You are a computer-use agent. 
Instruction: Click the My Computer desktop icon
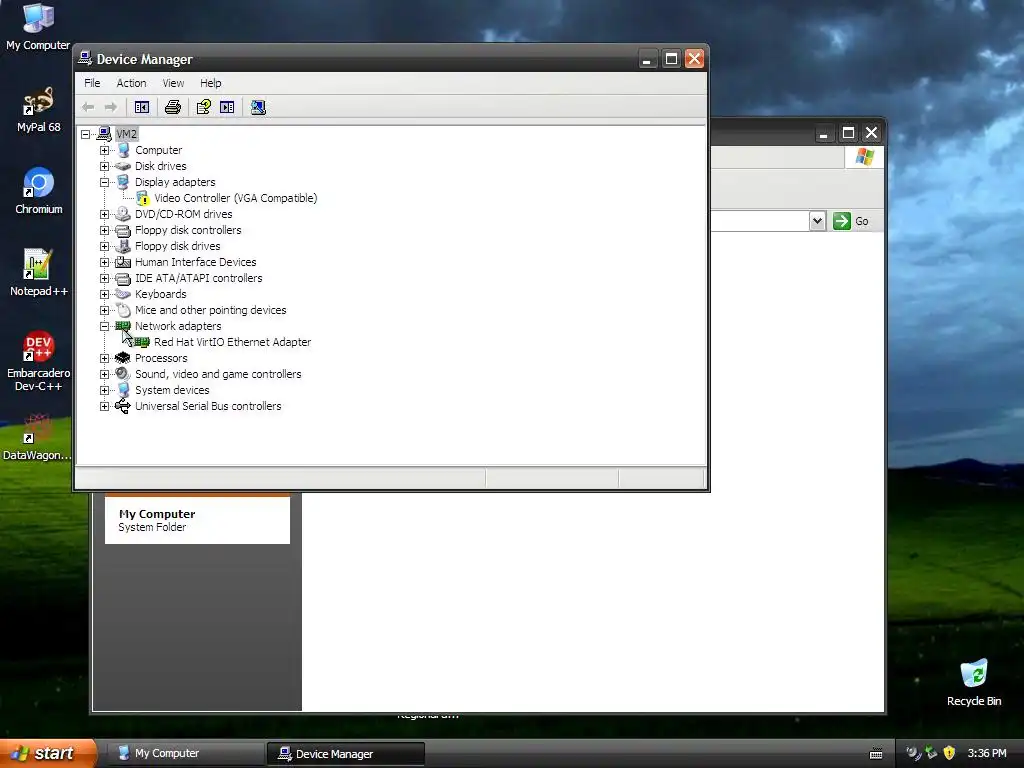tap(38, 27)
